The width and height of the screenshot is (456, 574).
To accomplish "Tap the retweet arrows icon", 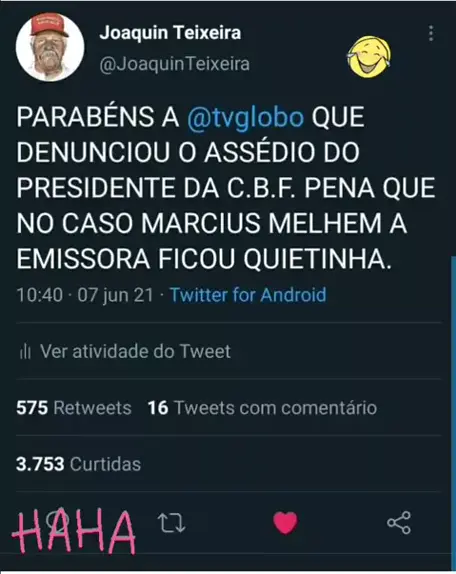I will click(171, 523).
